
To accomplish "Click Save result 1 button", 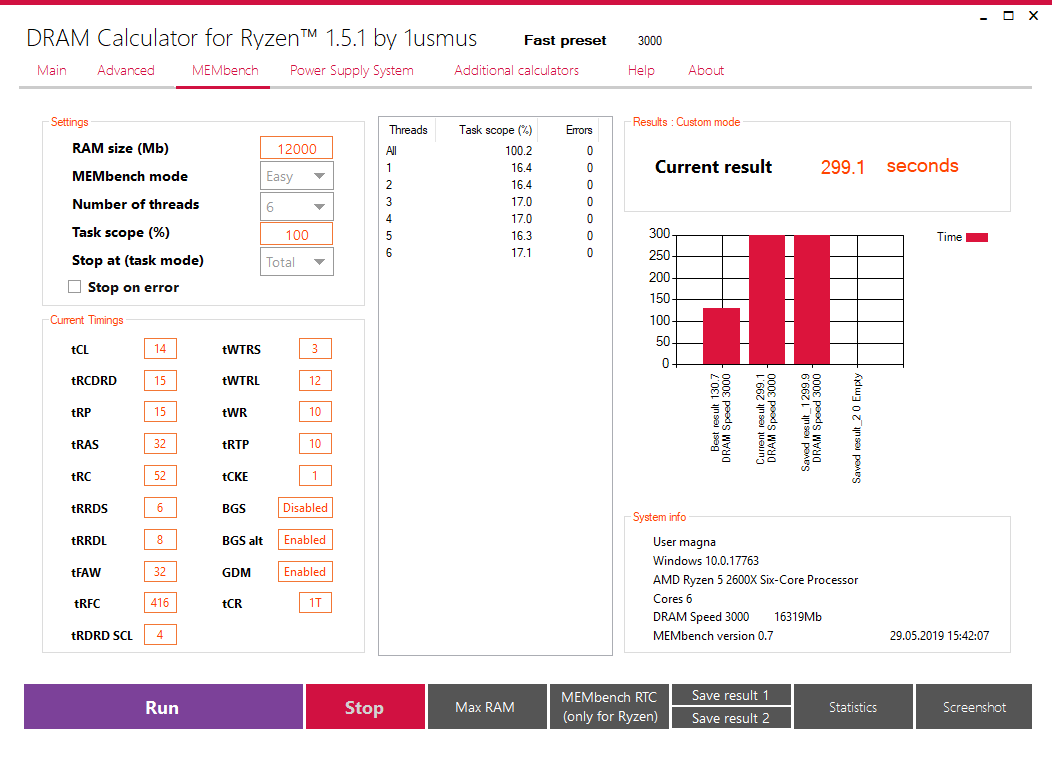I will click(731, 695).
